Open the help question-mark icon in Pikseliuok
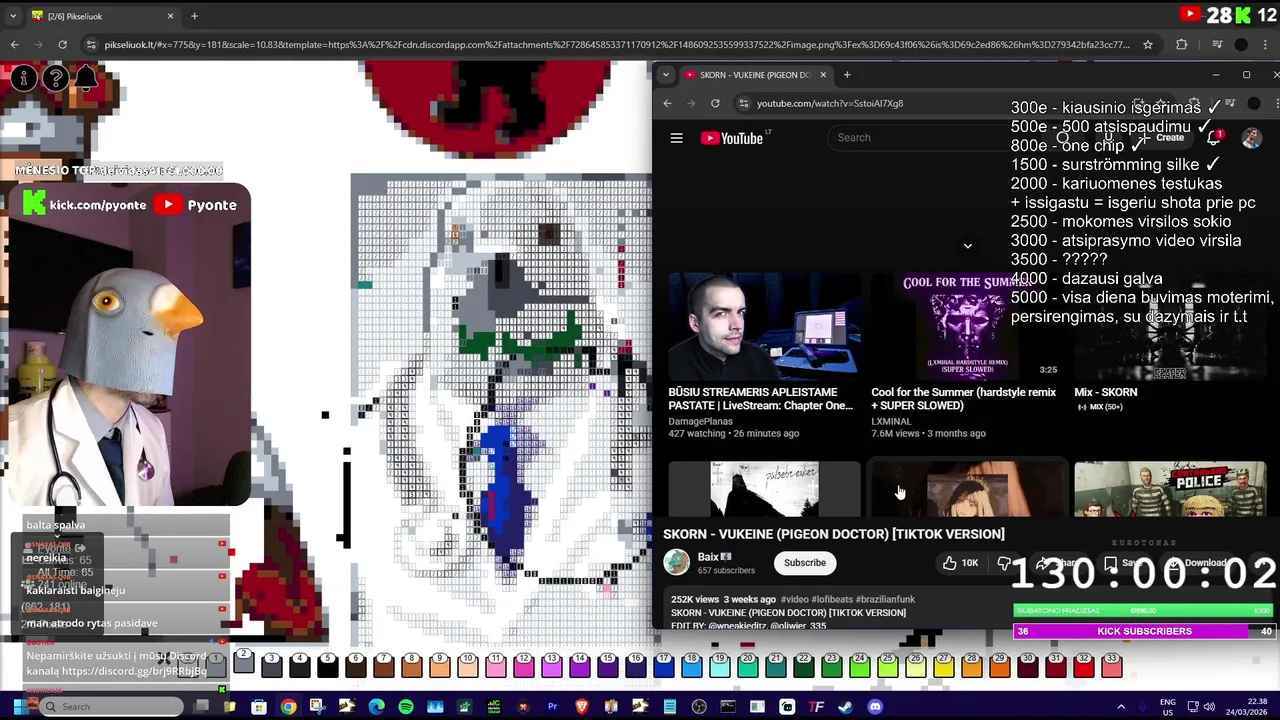The height and width of the screenshot is (720, 1280). pos(56,78)
